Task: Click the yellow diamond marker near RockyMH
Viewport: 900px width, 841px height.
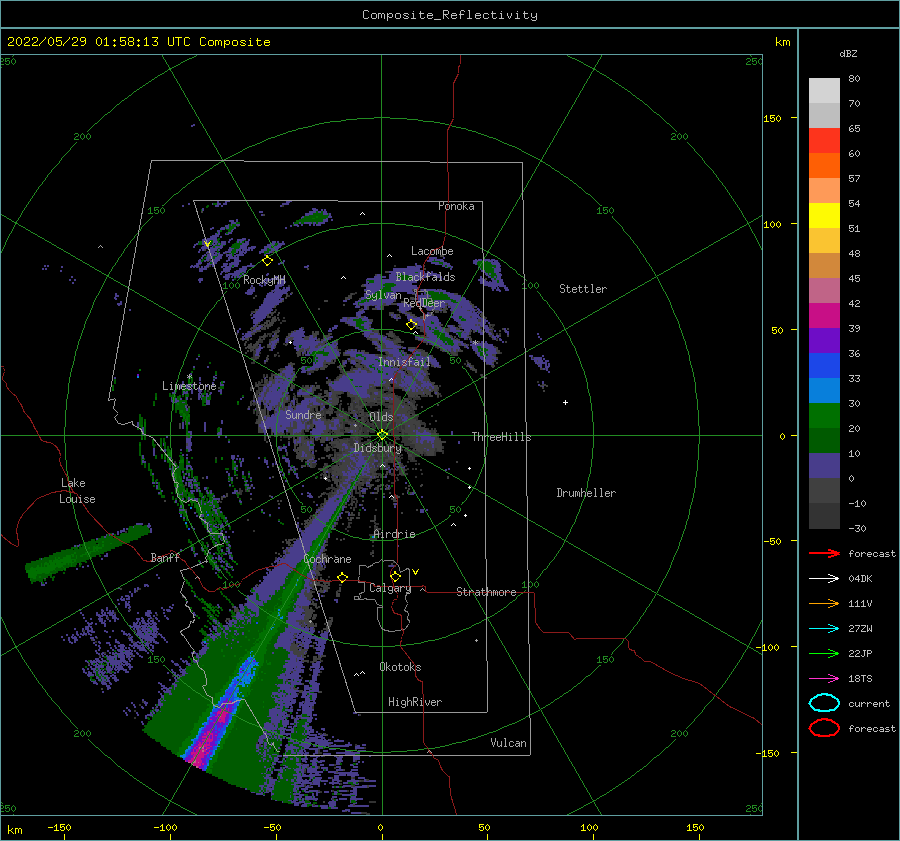Action: pyautogui.click(x=267, y=261)
